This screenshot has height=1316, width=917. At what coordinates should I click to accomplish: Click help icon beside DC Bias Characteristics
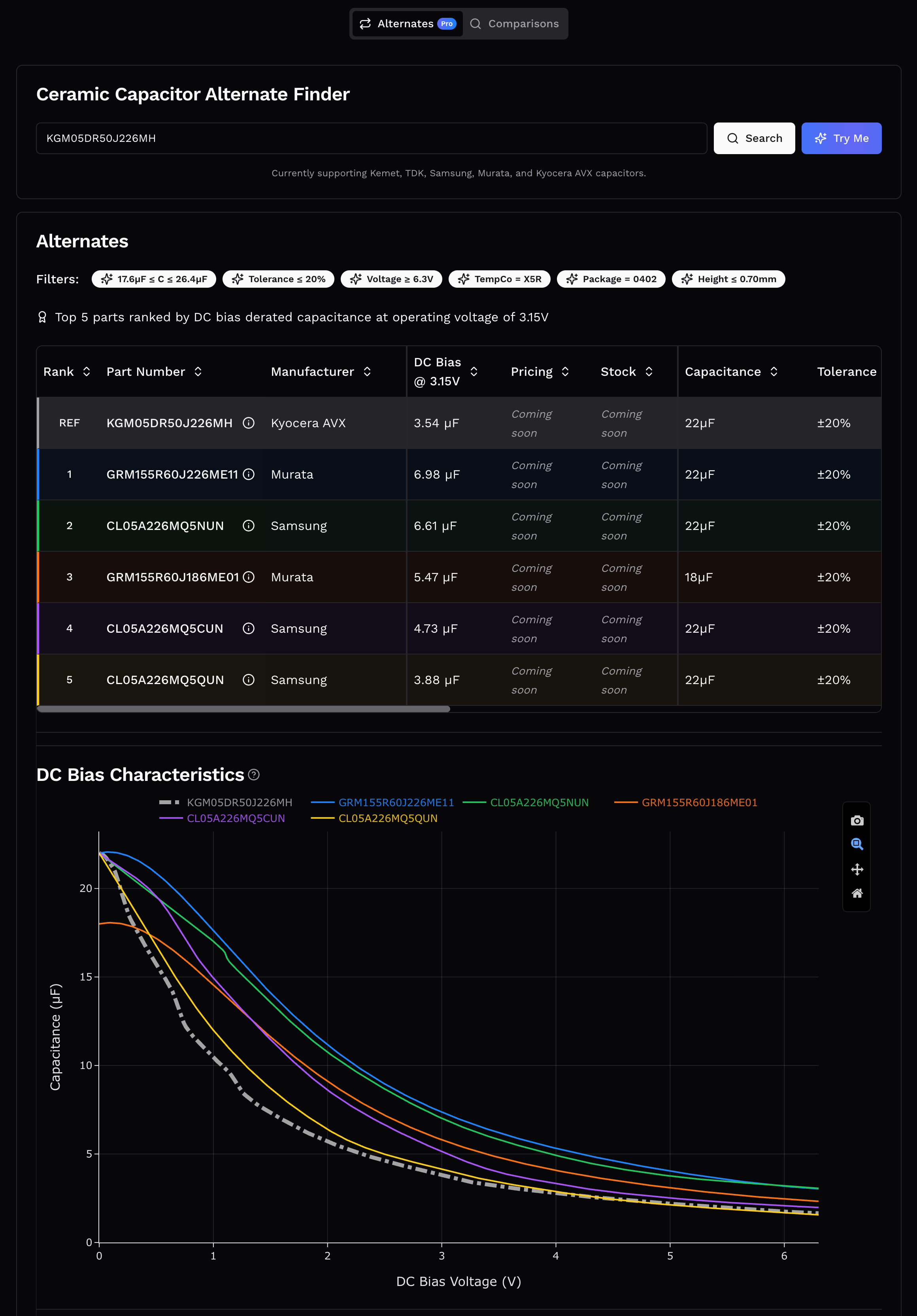tap(254, 775)
